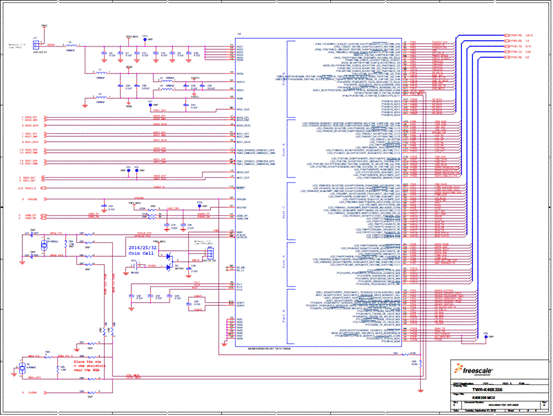Click the blue test point beside VDD_MCU rail

[145, 39]
